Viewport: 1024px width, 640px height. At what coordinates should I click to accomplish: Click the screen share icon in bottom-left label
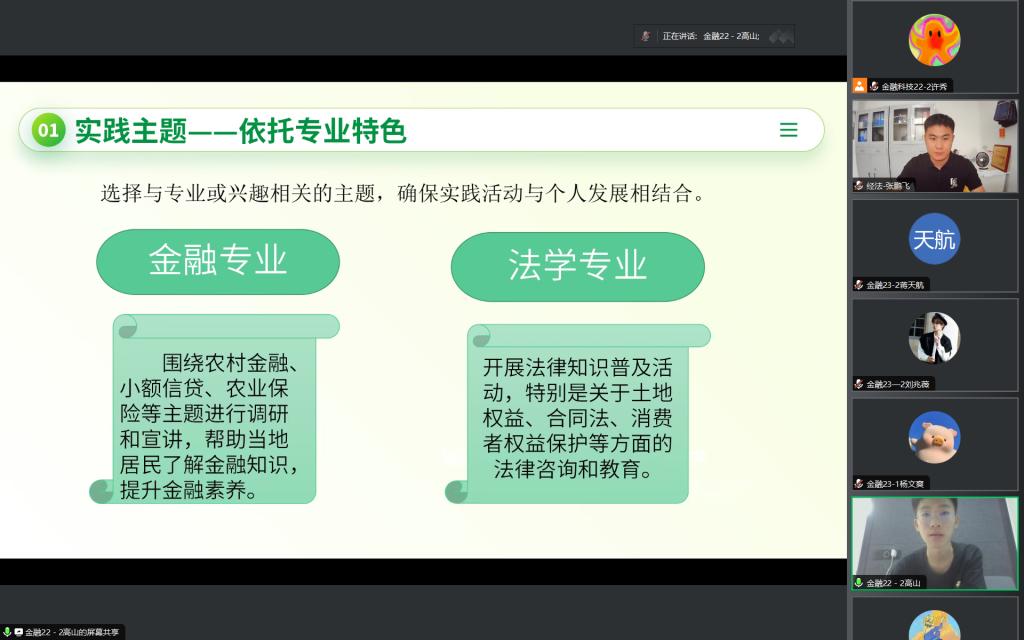click(18, 632)
